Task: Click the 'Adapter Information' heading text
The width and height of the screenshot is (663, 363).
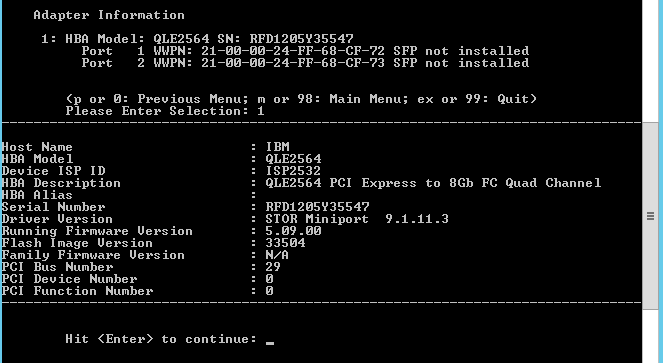Action: click(109, 15)
